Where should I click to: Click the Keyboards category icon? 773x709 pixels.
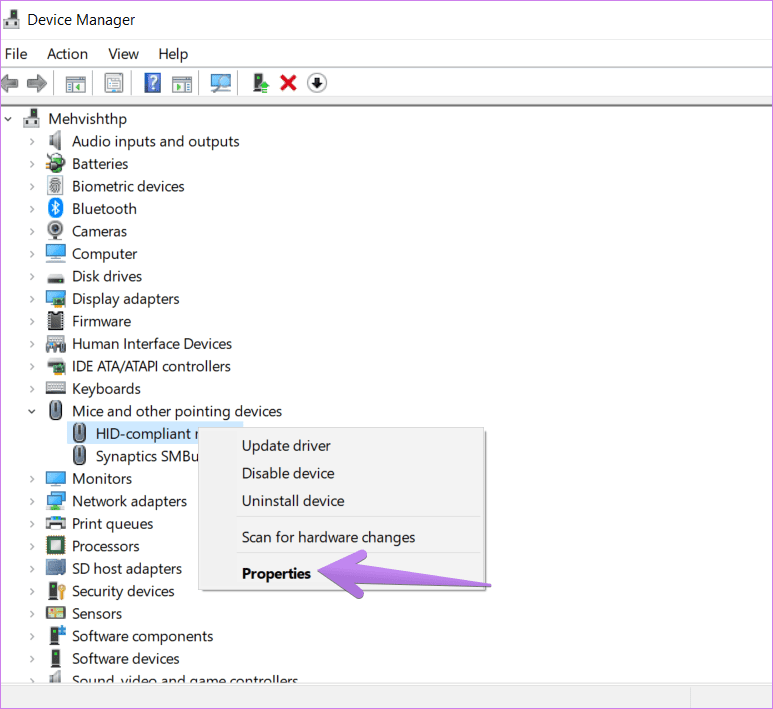[x=55, y=388]
